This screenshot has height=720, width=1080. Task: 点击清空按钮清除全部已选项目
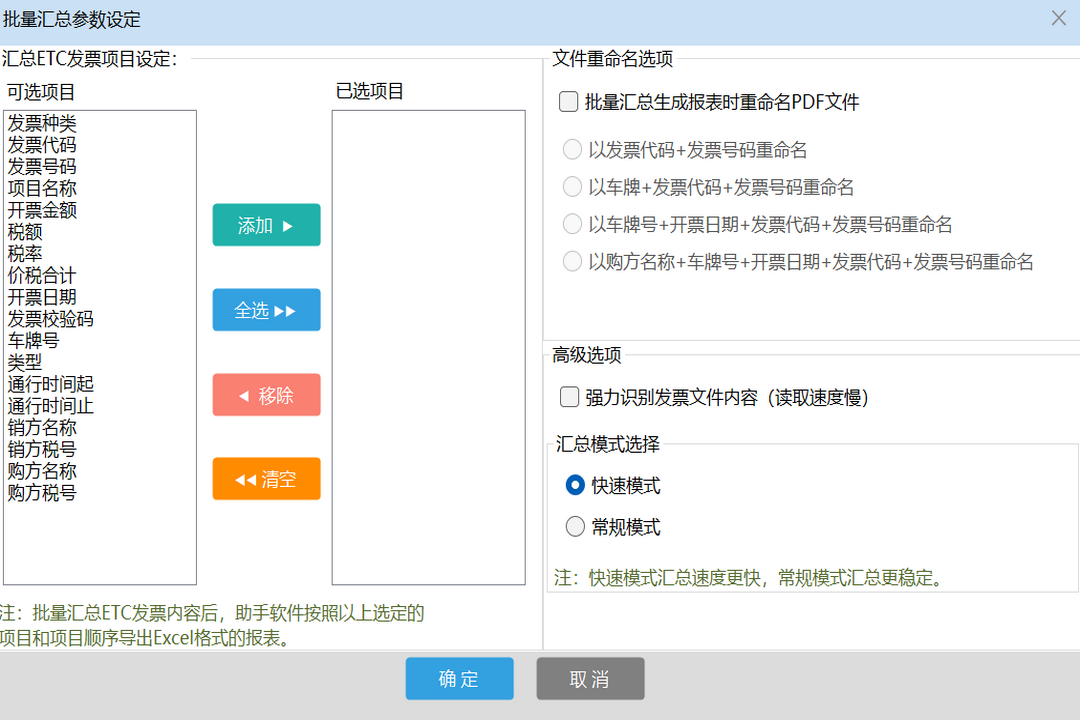(x=266, y=479)
